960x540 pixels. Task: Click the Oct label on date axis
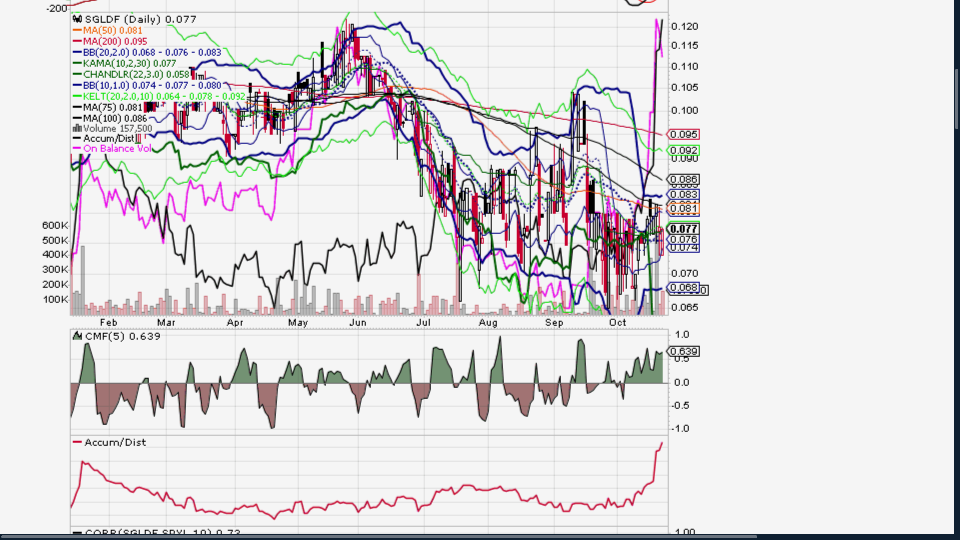pos(618,323)
